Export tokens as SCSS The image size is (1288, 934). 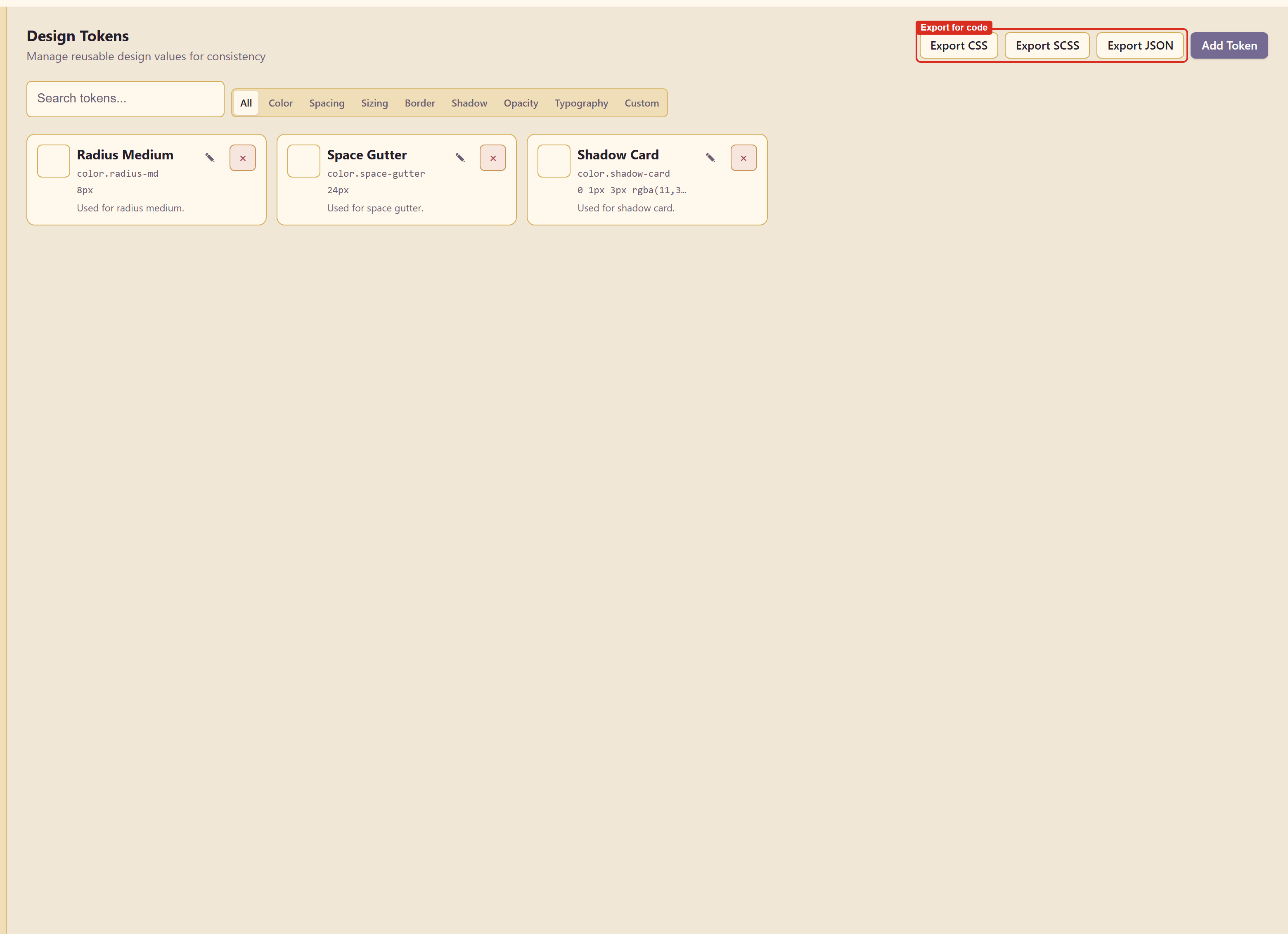click(1047, 45)
